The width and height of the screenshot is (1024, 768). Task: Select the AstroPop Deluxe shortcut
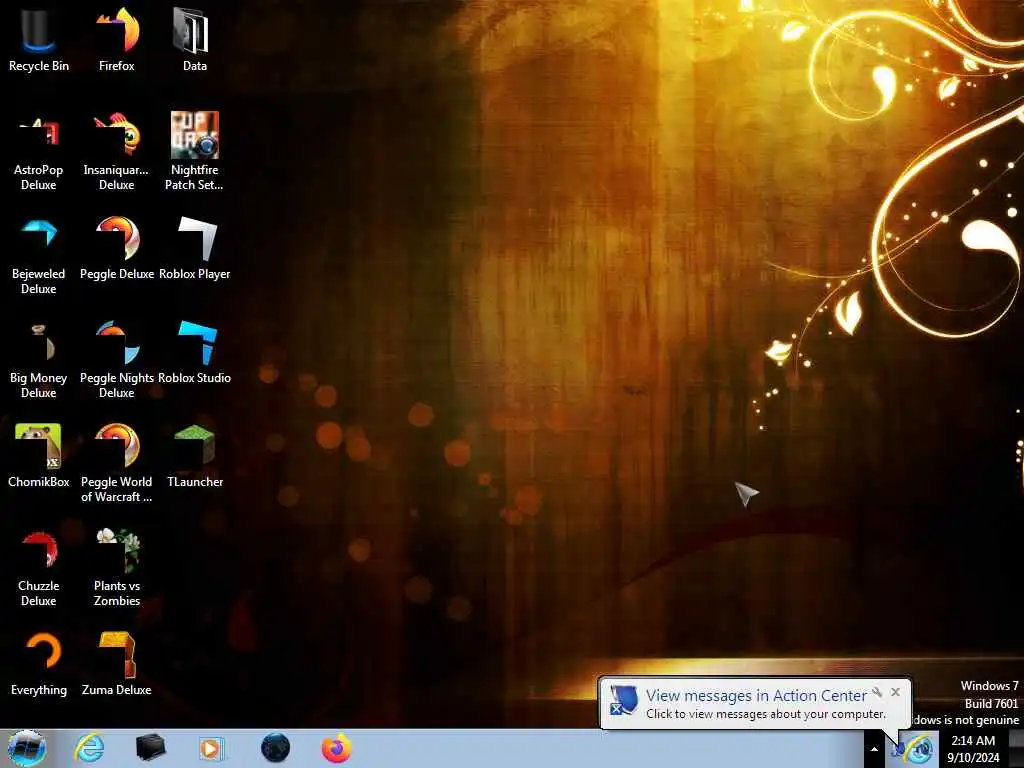click(x=39, y=152)
